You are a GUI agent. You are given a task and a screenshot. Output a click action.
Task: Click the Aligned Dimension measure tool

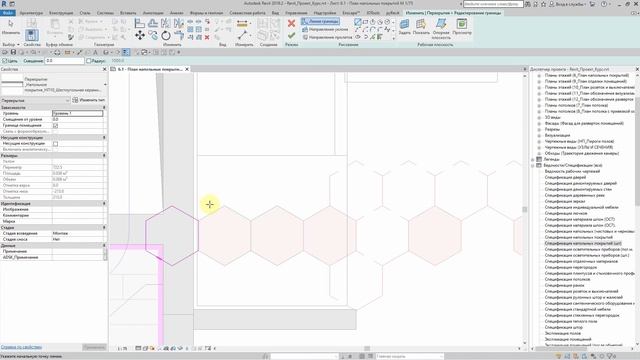pos(242,24)
